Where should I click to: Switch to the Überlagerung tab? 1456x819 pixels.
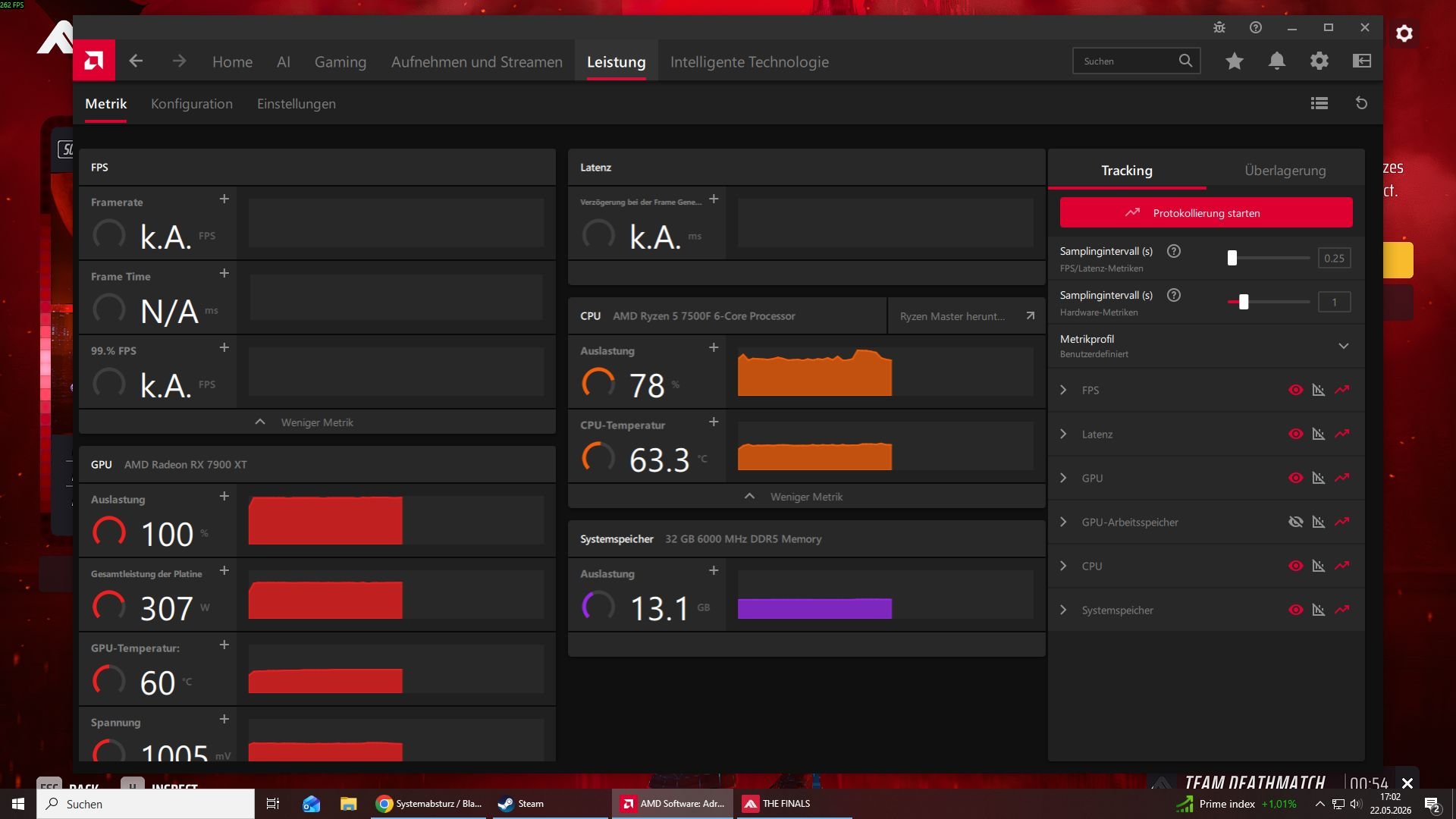1285,171
